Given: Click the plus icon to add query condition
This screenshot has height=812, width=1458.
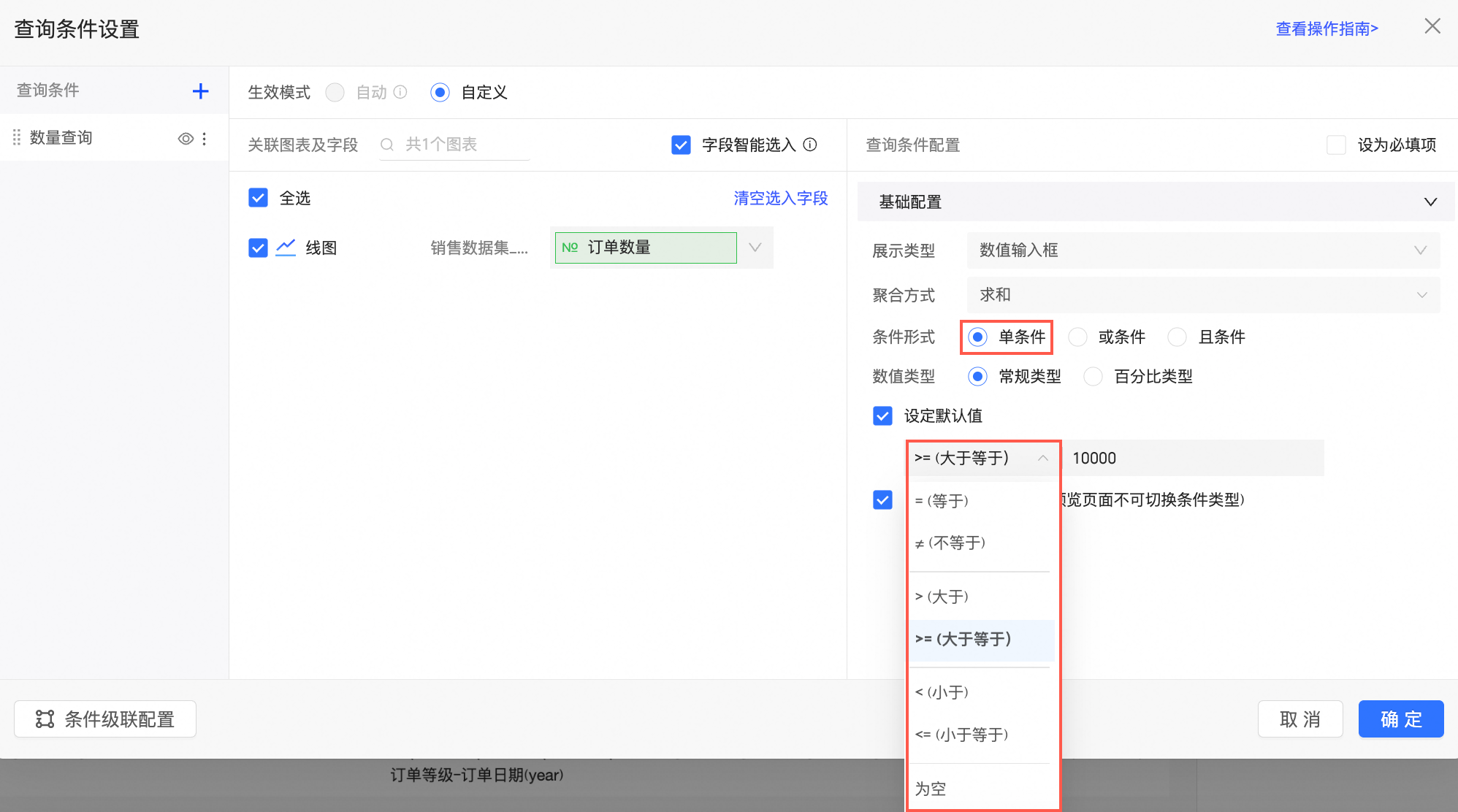Looking at the screenshot, I should pos(200,91).
